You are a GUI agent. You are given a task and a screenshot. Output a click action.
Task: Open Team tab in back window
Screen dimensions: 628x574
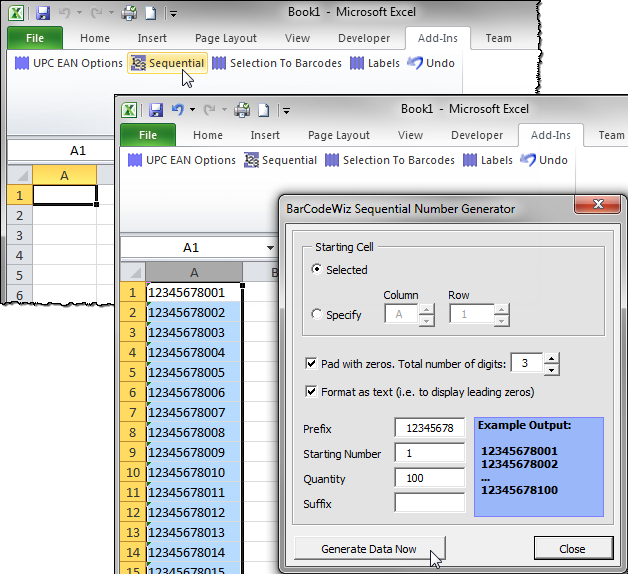click(498, 38)
